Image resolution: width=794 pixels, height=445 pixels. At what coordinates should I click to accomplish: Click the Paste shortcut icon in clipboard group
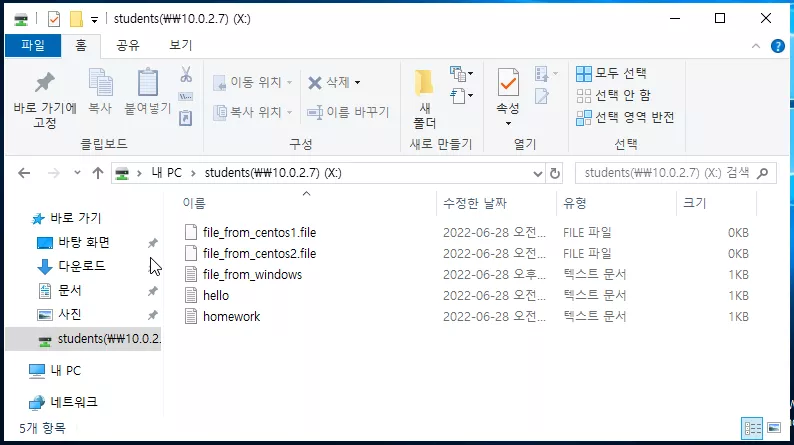point(186,118)
